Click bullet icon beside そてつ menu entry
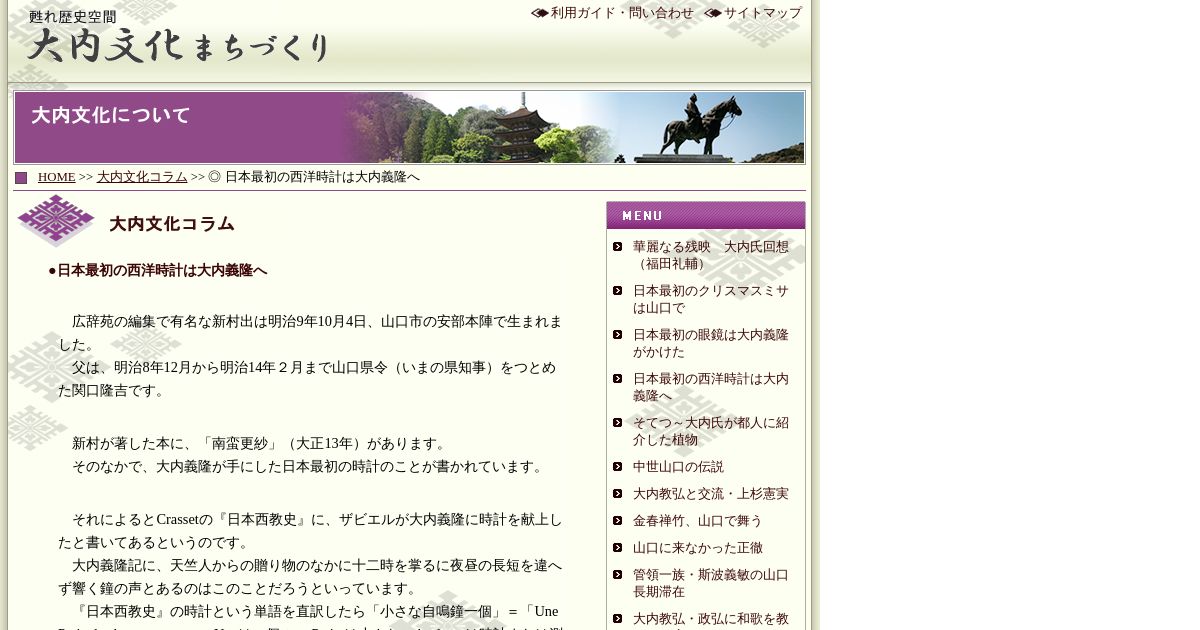Viewport: 1200px width, 630px height. (x=618, y=423)
